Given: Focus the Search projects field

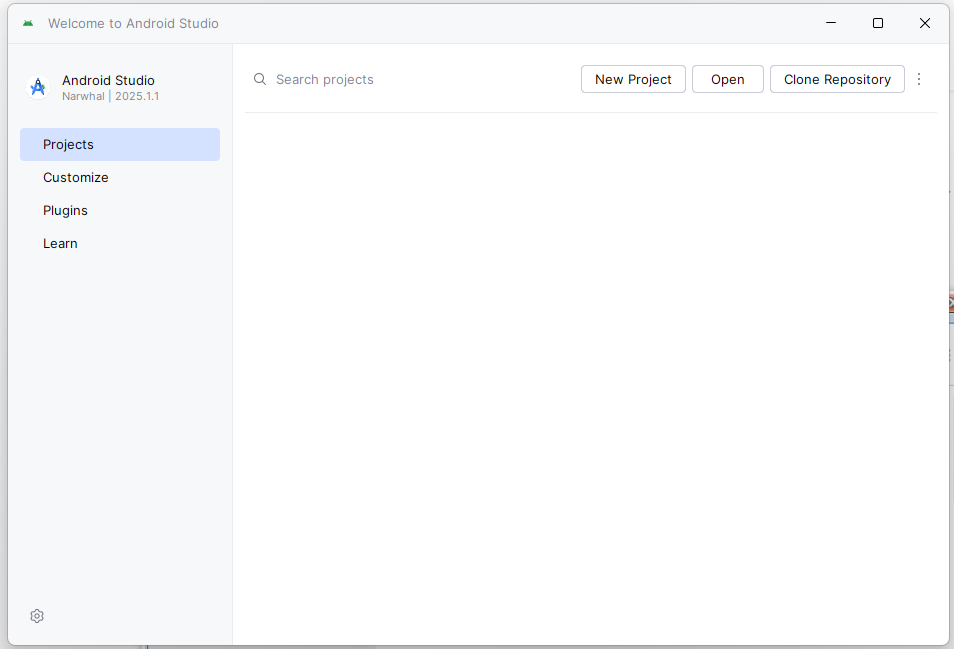Looking at the screenshot, I should [411, 79].
